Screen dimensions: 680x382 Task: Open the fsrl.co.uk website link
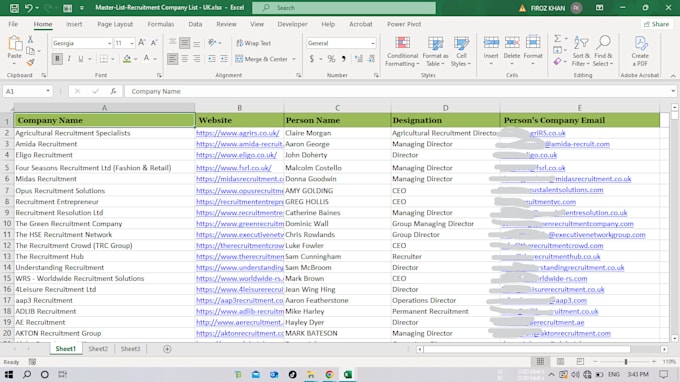tap(234, 168)
